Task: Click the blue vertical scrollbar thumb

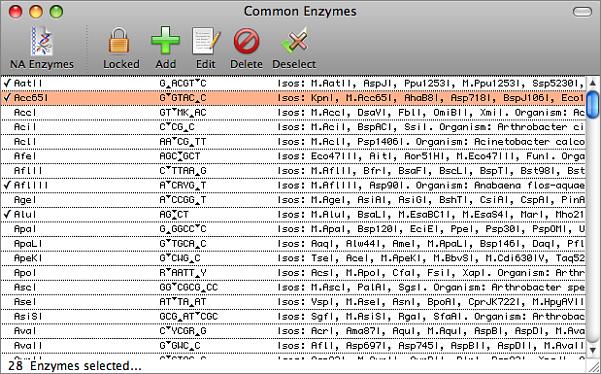Action: pos(593,105)
